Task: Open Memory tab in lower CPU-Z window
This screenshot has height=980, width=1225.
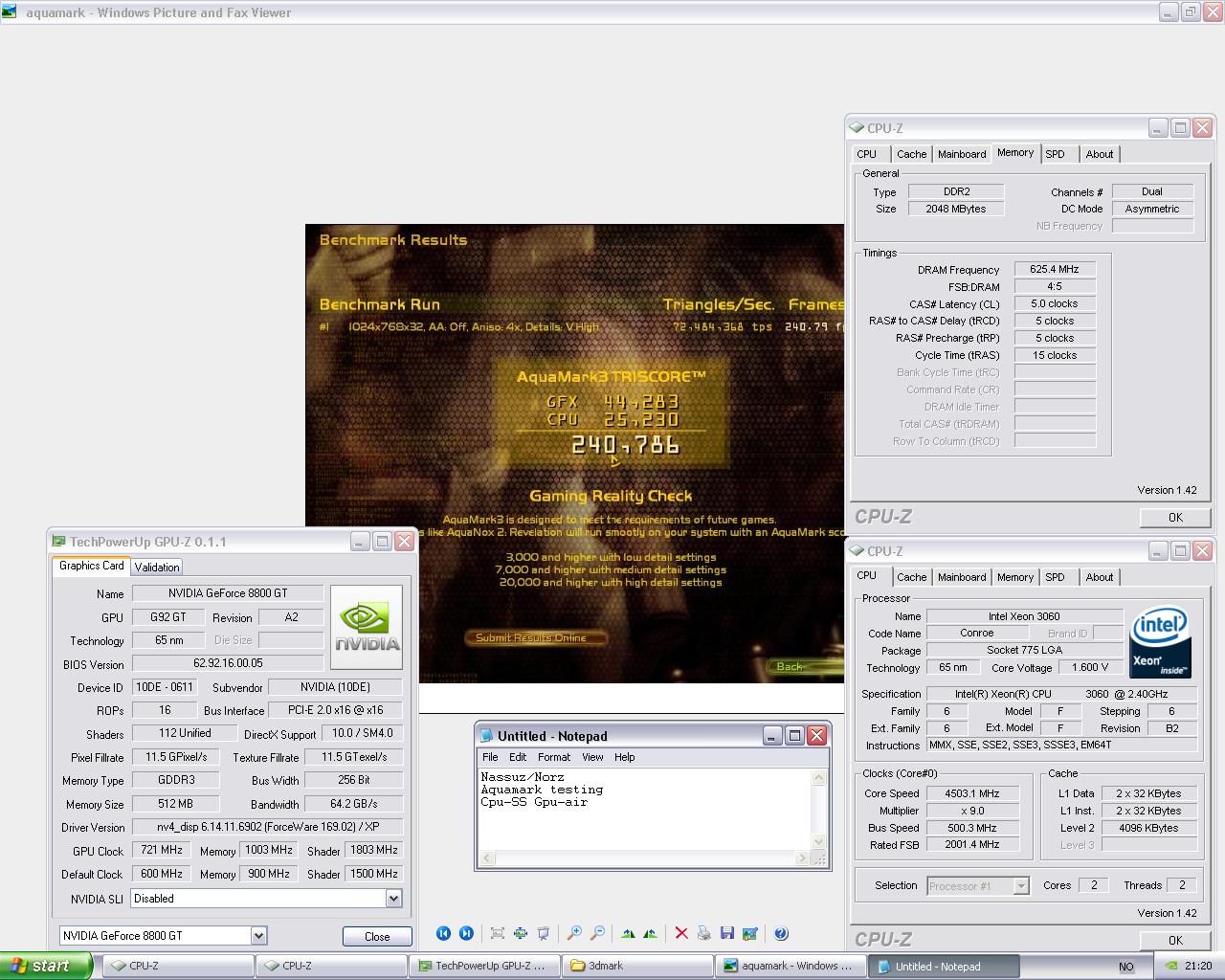Action: click(x=1015, y=577)
